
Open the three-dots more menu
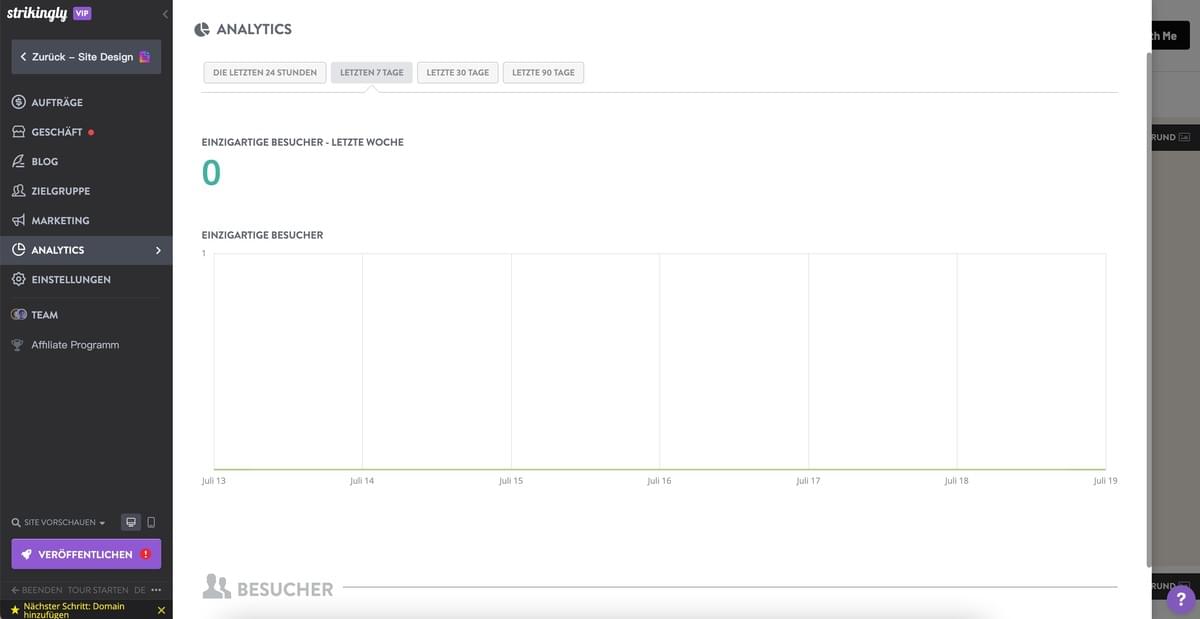coord(156,590)
